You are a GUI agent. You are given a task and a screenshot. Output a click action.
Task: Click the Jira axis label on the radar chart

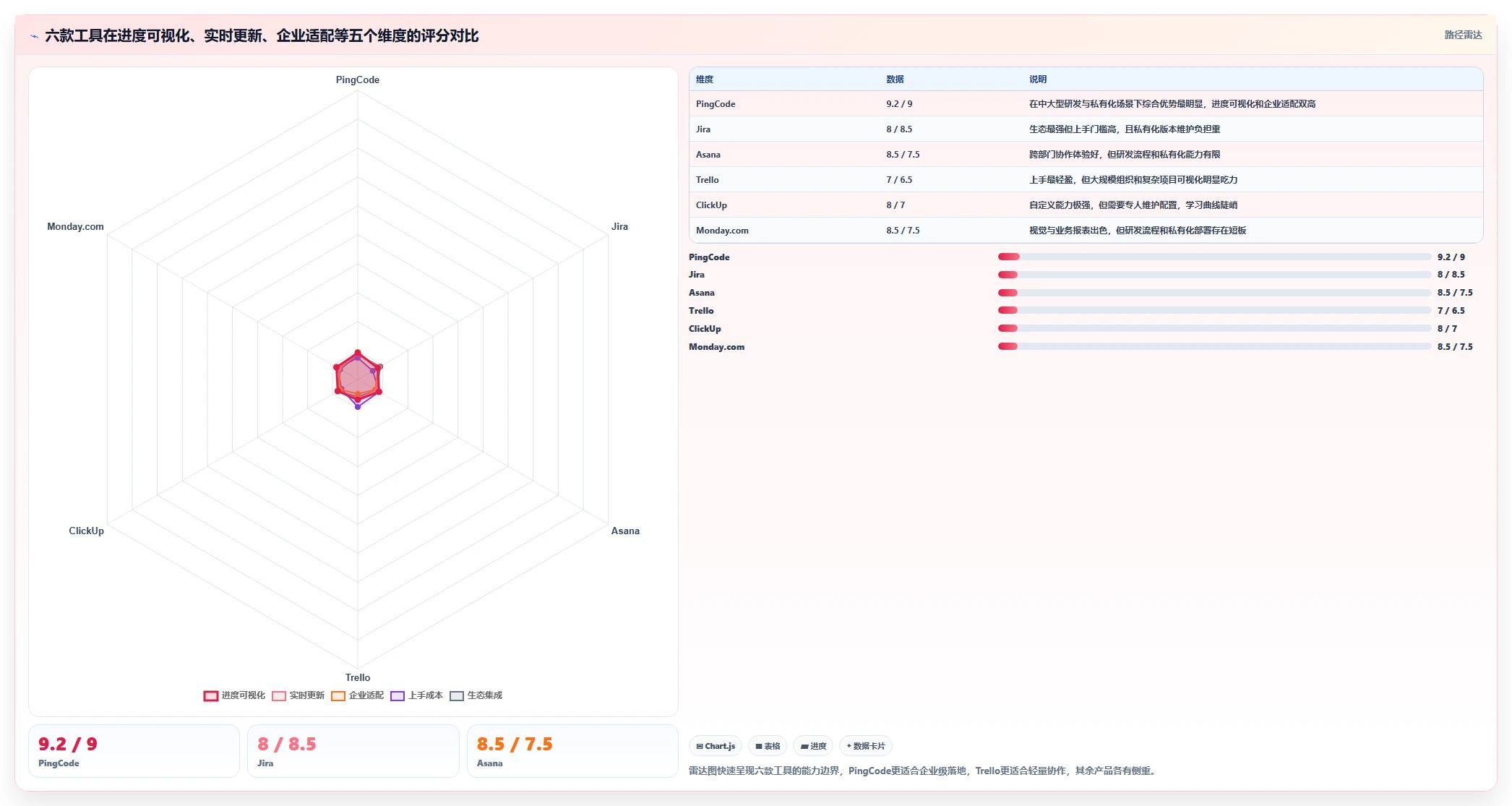coord(619,227)
